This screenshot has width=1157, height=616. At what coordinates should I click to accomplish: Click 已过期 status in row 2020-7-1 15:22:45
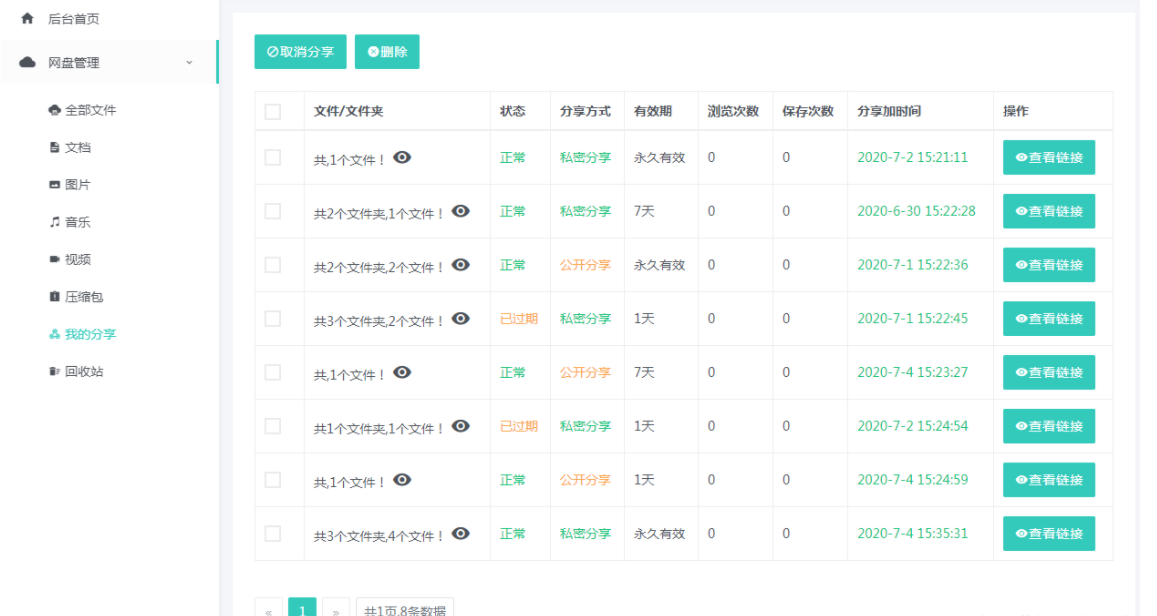(x=519, y=319)
